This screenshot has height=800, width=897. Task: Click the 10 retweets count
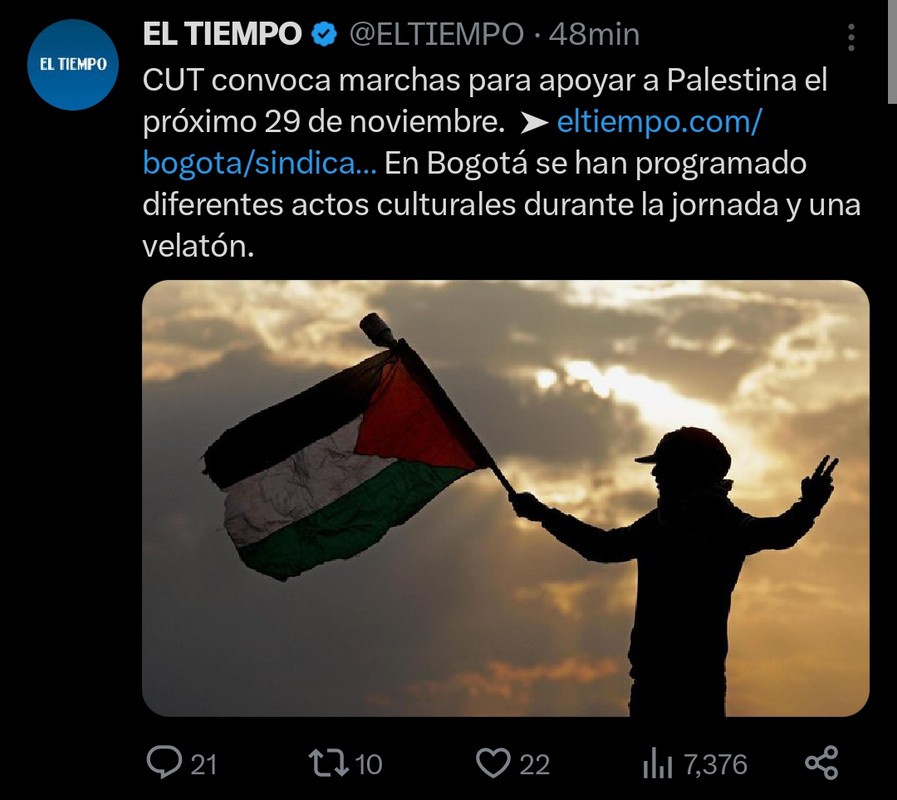click(x=368, y=765)
